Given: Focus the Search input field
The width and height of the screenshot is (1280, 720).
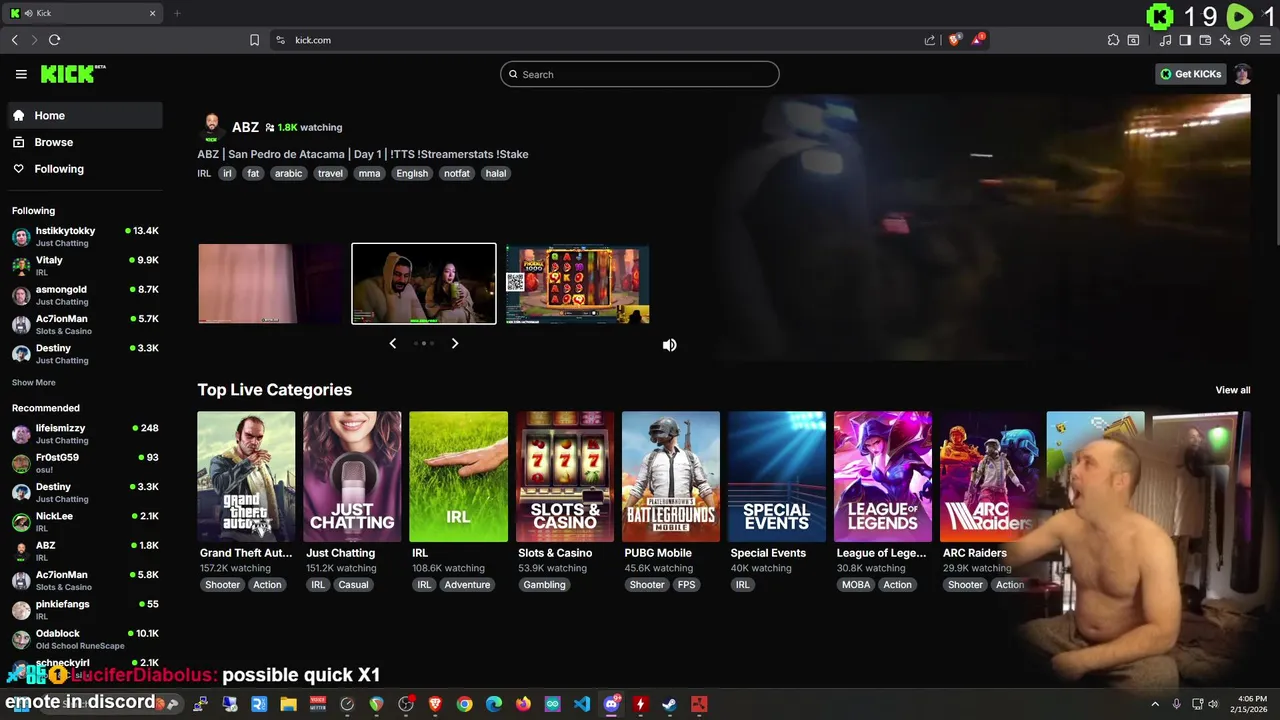Looking at the screenshot, I should point(640,74).
